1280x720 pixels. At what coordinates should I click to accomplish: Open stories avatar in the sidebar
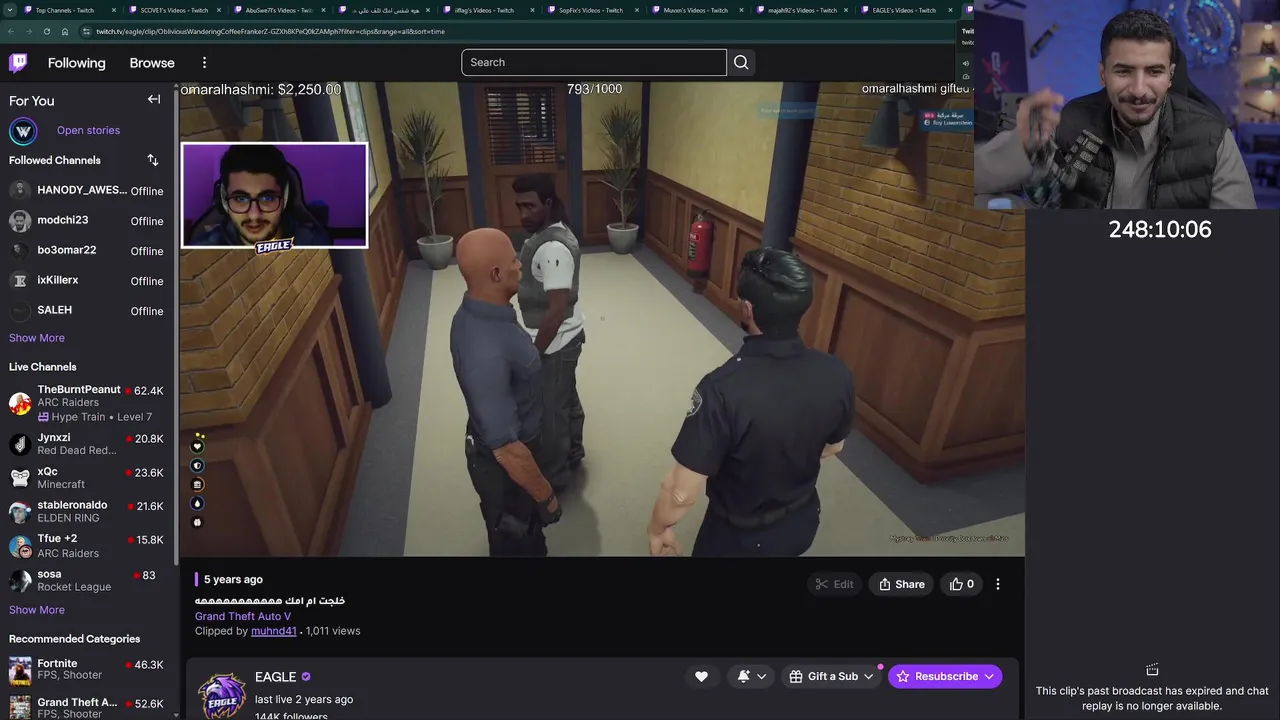tap(23, 131)
